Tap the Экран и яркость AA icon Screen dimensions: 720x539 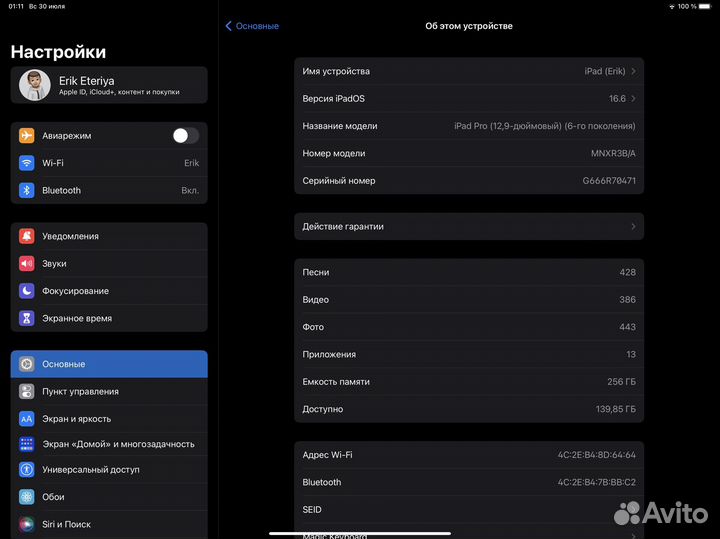coord(27,419)
